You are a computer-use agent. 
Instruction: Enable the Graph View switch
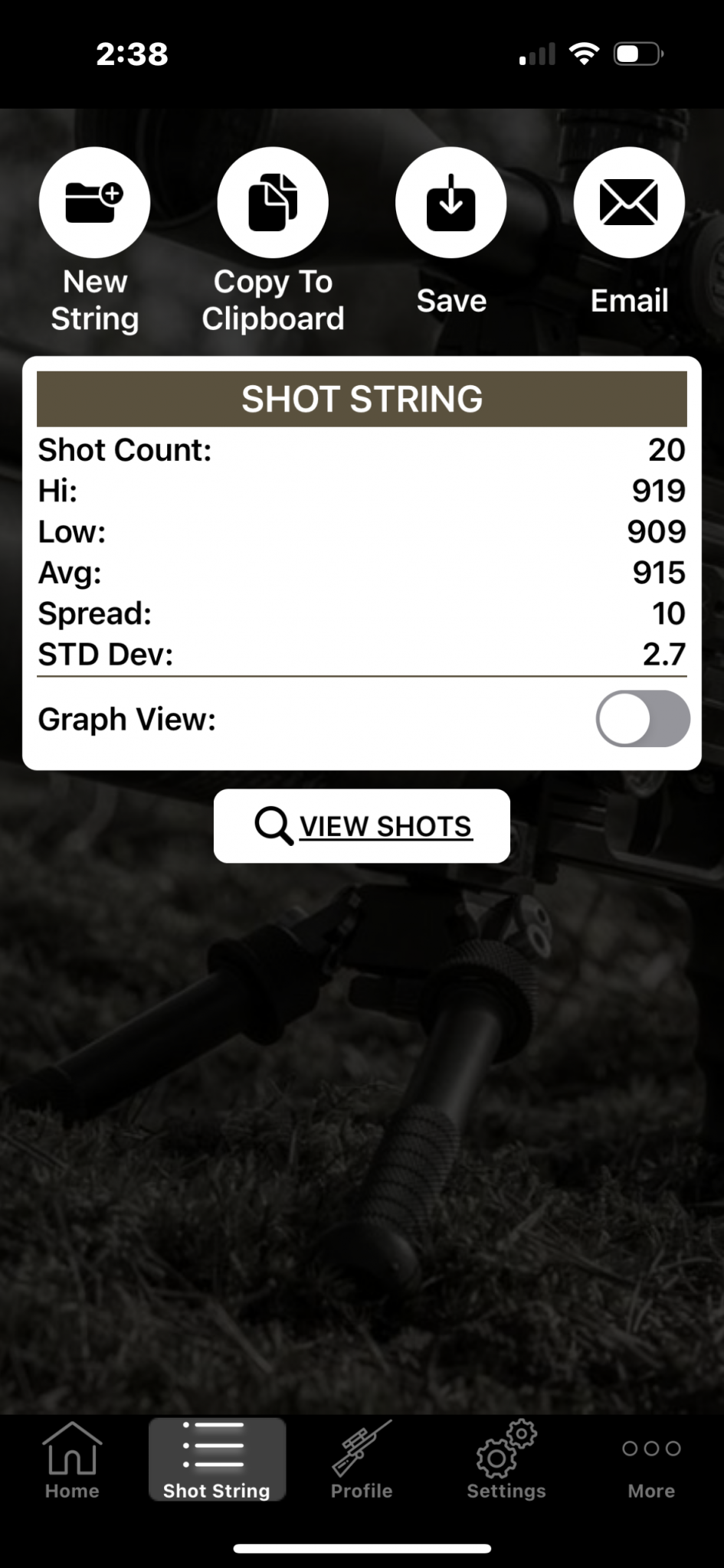(643, 719)
